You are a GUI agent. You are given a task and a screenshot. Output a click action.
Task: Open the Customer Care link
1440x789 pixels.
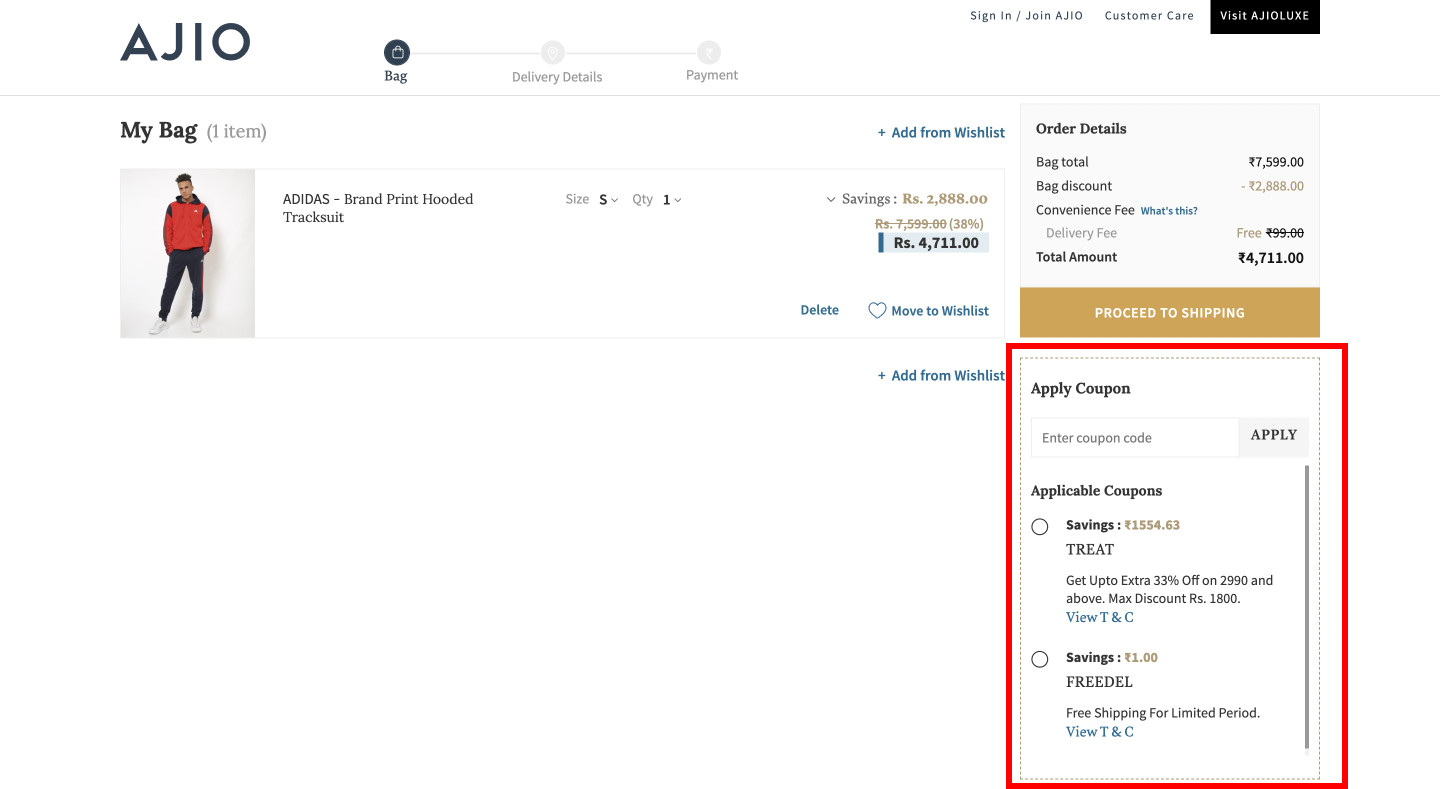click(1149, 16)
